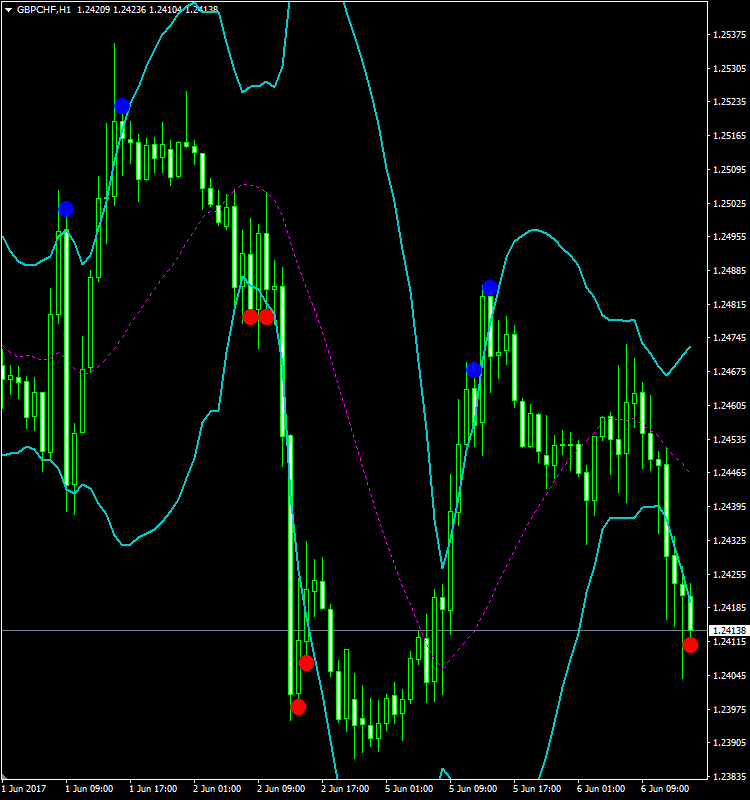
Task: Click the 1.24465 price axis label
Action: [729, 473]
